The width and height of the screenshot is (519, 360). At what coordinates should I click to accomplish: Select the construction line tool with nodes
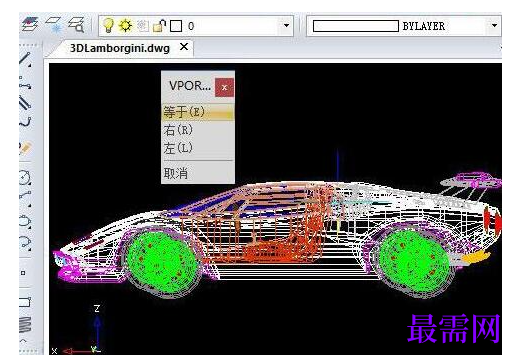pos(25,83)
